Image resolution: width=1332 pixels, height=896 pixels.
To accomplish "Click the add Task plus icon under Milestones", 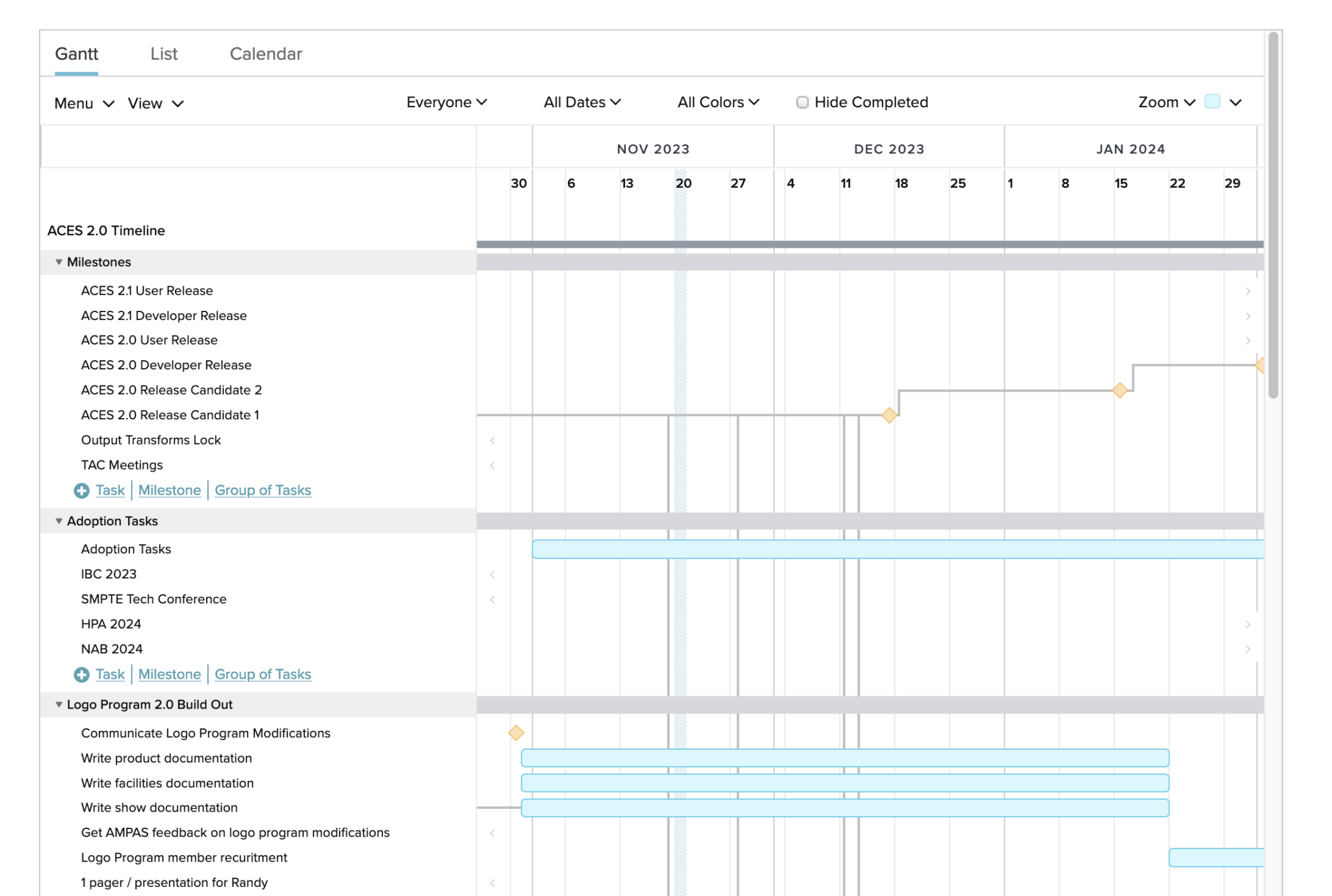I will 82,490.
